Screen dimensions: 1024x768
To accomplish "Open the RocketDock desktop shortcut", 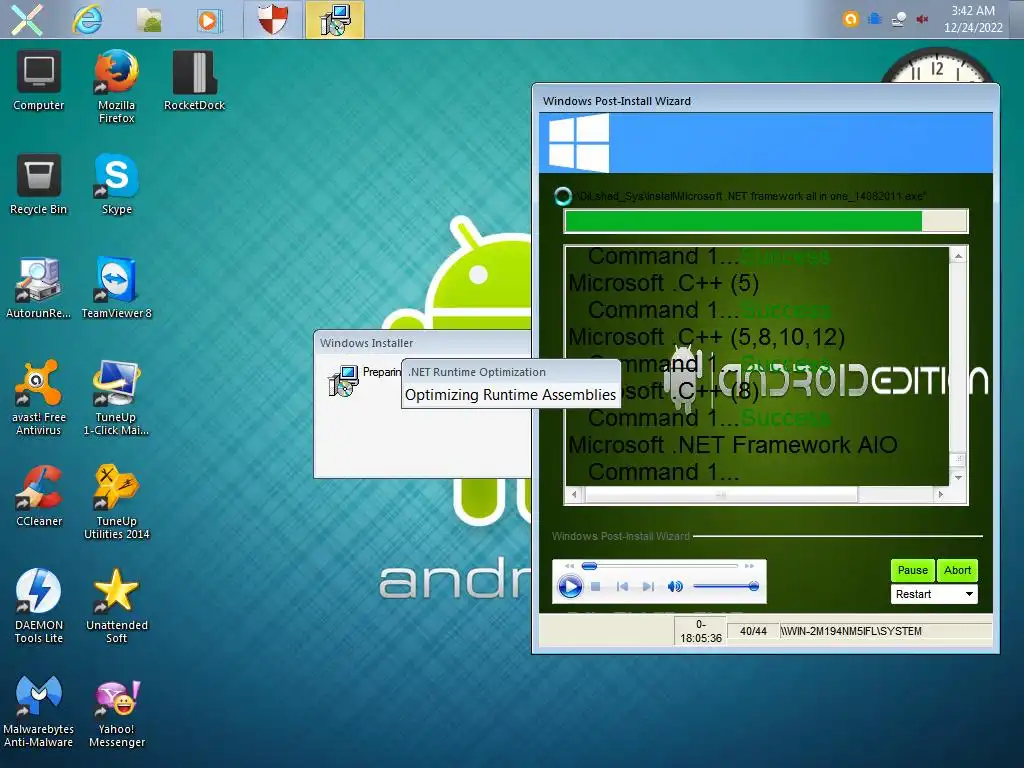I will point(195,80).
